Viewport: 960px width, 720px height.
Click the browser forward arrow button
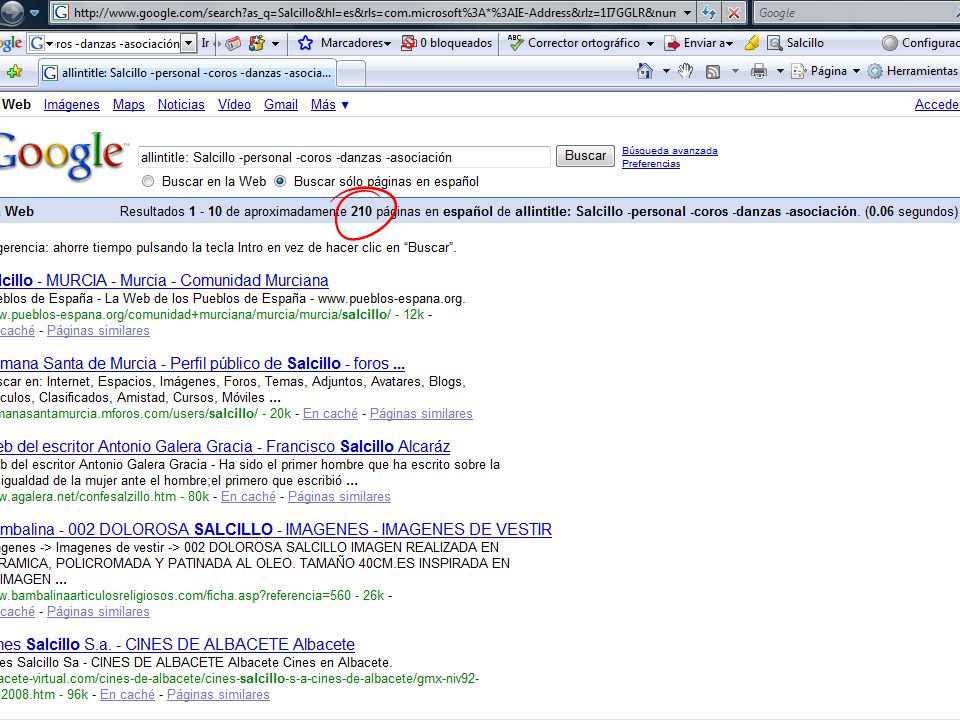10,11
